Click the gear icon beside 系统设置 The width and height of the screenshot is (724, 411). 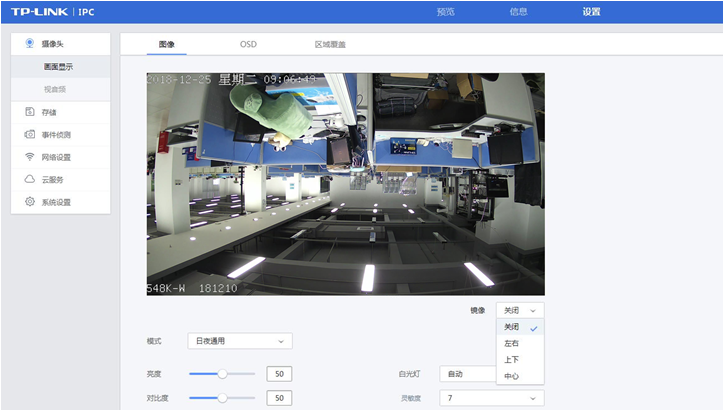[x=30, y=202]
